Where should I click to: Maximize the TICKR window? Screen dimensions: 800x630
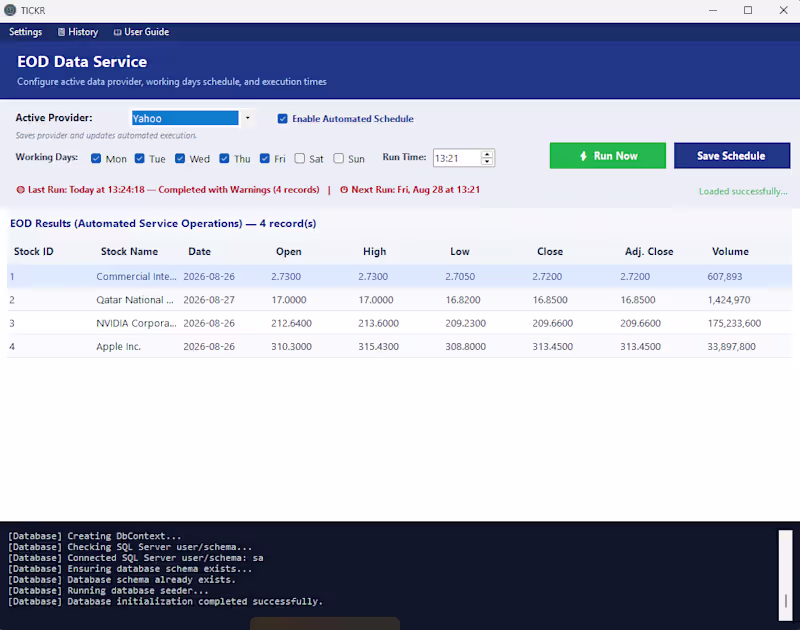click(747, 10)
